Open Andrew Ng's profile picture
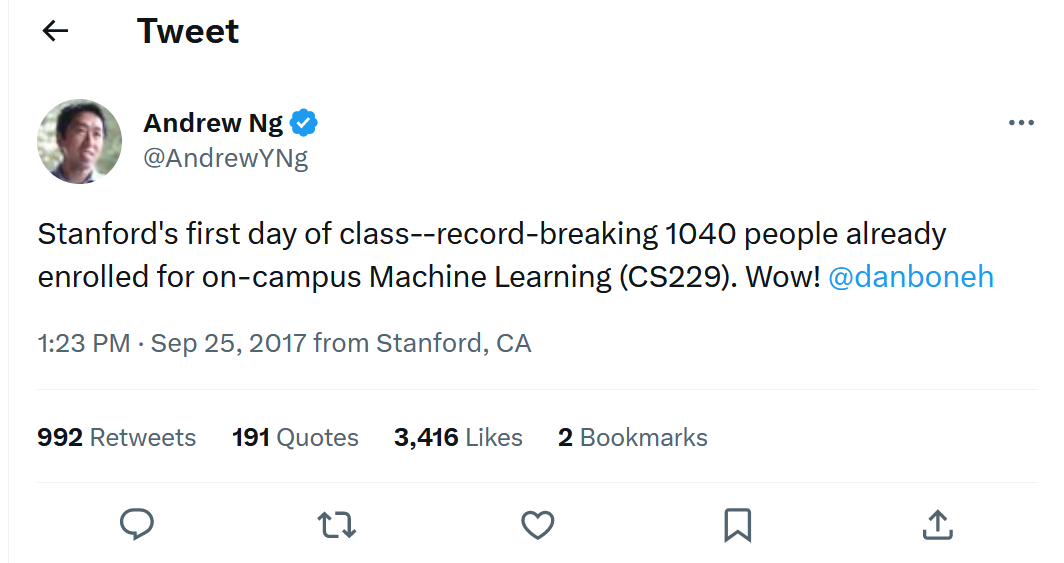This screenshot has width=1064, height=563. pyautogui.click(x=79, y=141)
